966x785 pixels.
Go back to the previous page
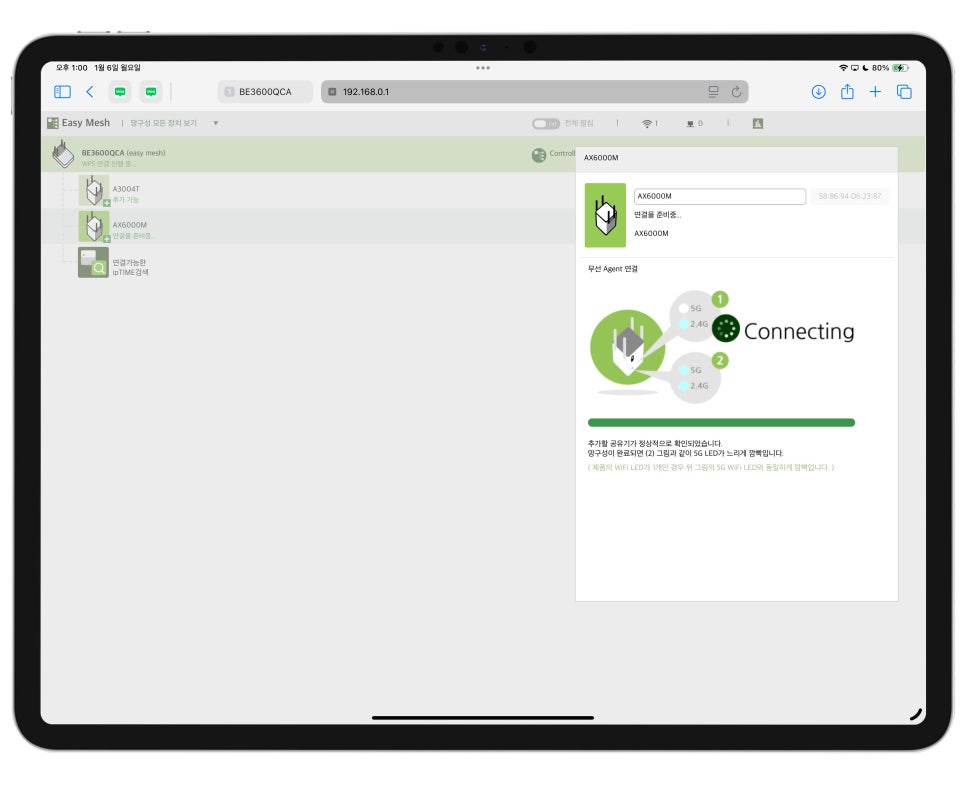(x=90, y=92)
